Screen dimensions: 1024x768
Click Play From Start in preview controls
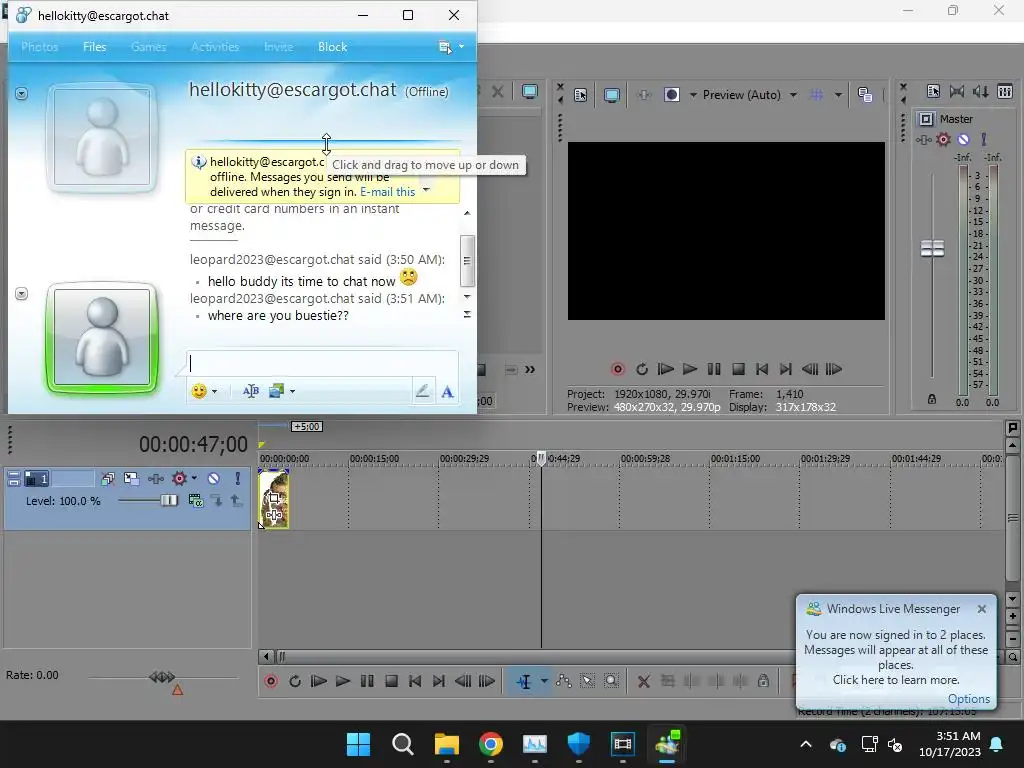[665, 369]
